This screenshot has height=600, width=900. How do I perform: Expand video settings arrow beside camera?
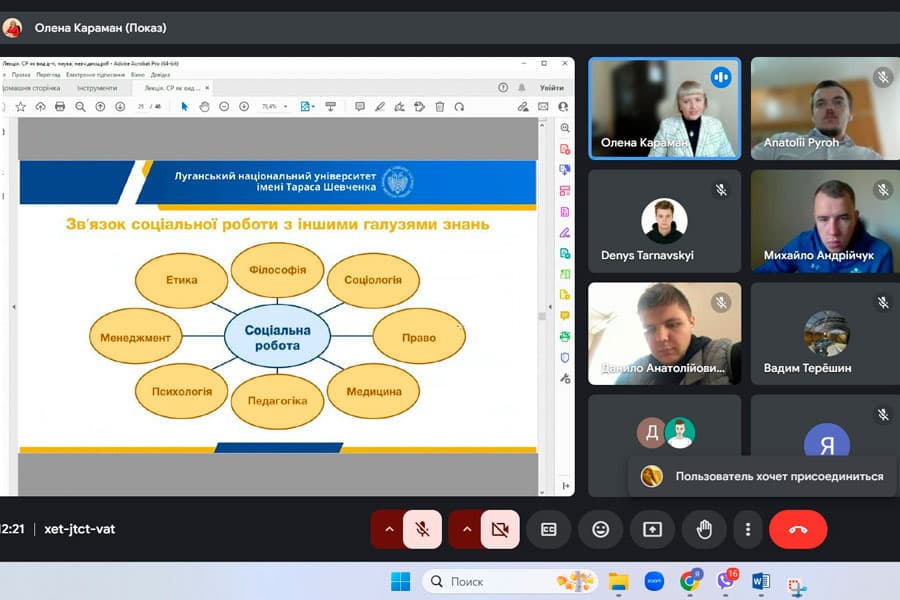[x=466, y=530]
